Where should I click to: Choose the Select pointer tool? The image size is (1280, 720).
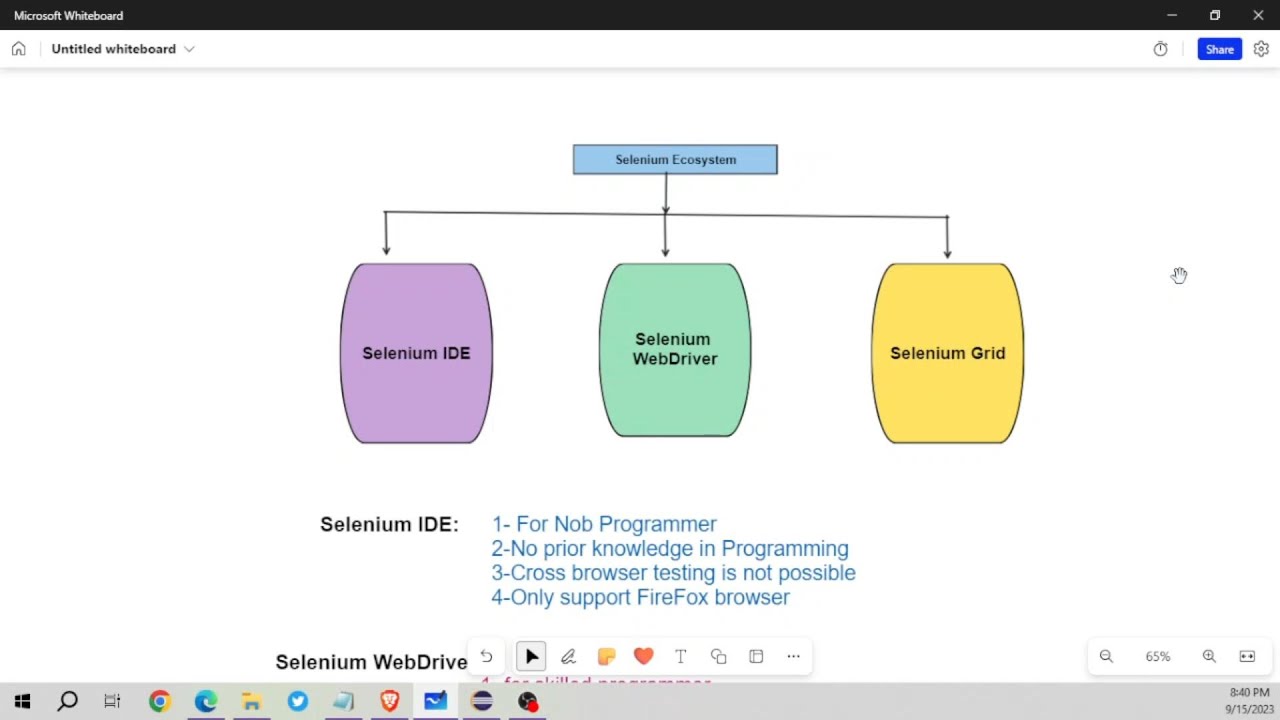531,657
